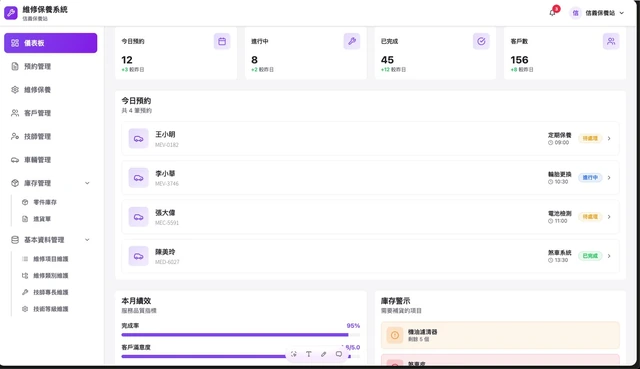The height and width of the screenshot is (369, 640).
Task: Click the technician icon next to 技師管理
Action: coord(15,136)
